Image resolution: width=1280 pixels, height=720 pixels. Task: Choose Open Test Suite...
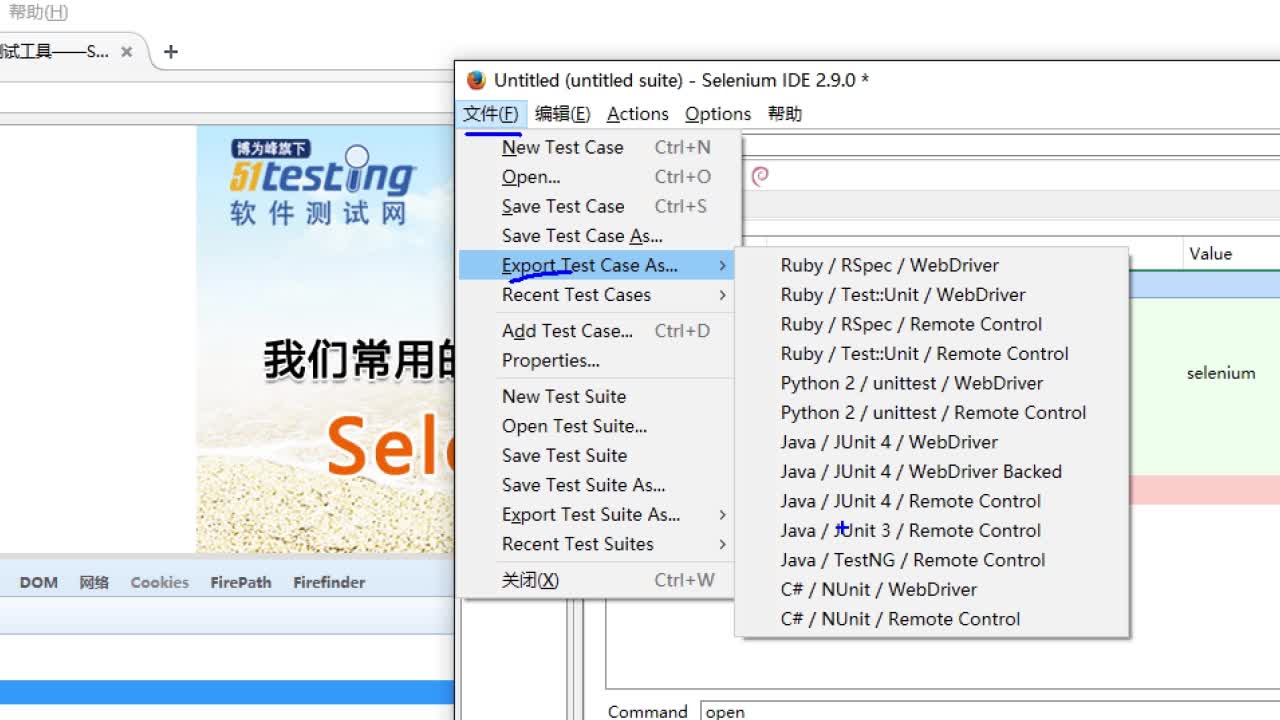coord(598,426)
